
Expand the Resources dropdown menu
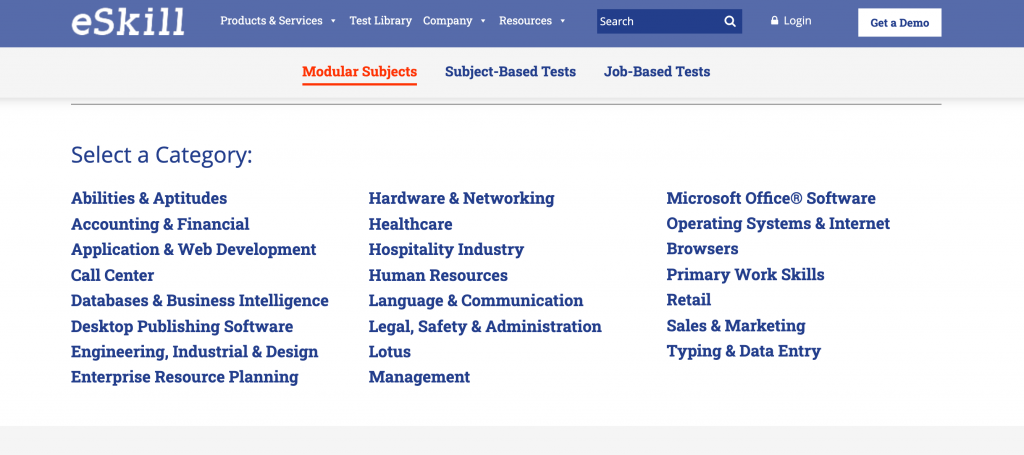click(532, 21)
